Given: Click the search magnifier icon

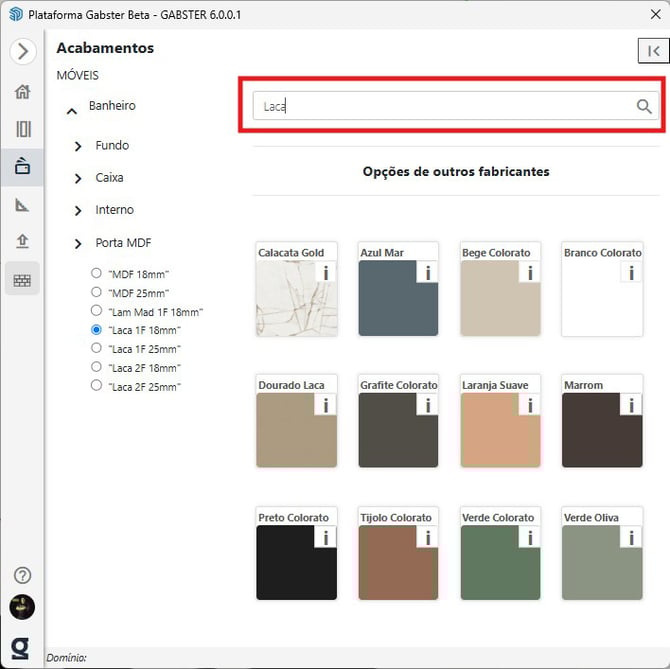Looking at the screenshot, I should click(644, 107).
